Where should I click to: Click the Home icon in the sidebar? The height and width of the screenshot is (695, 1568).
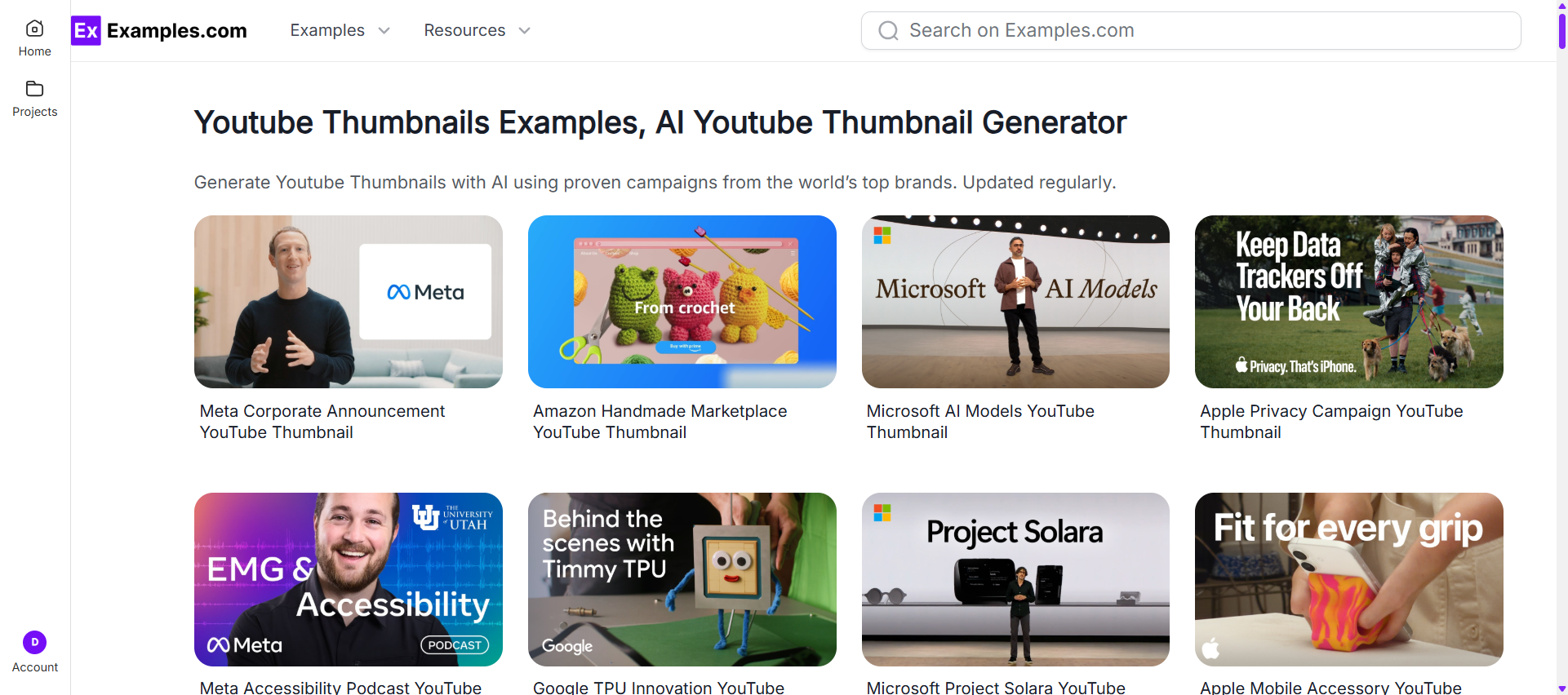[34, 29]
